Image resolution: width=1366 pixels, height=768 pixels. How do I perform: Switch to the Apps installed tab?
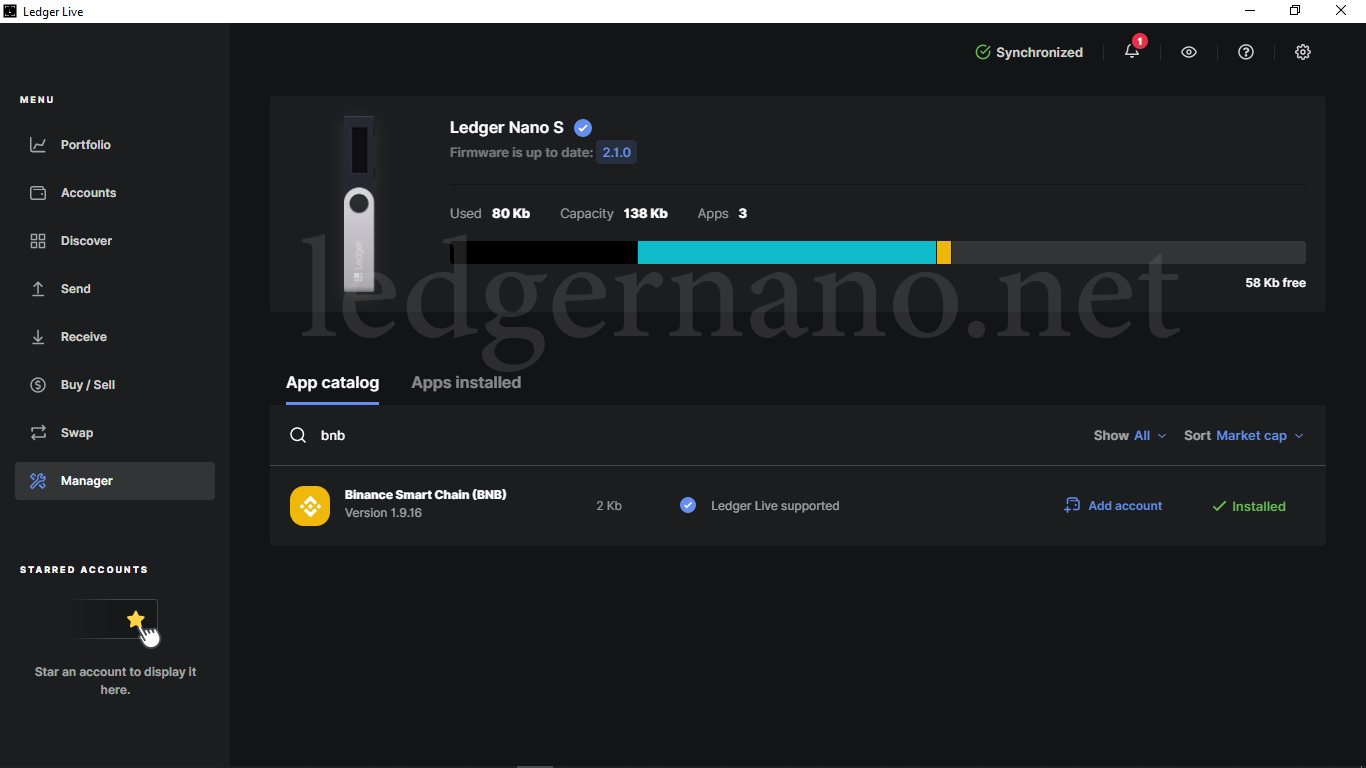pyautogui.click(x=466, y=383)
